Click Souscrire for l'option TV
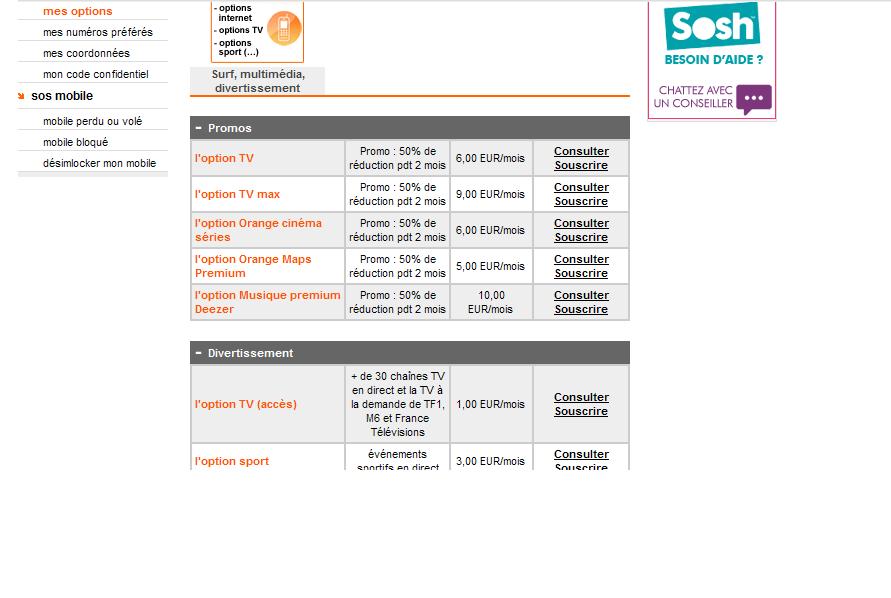The height and width of the screenshot is (598, 891). (581, 165)
